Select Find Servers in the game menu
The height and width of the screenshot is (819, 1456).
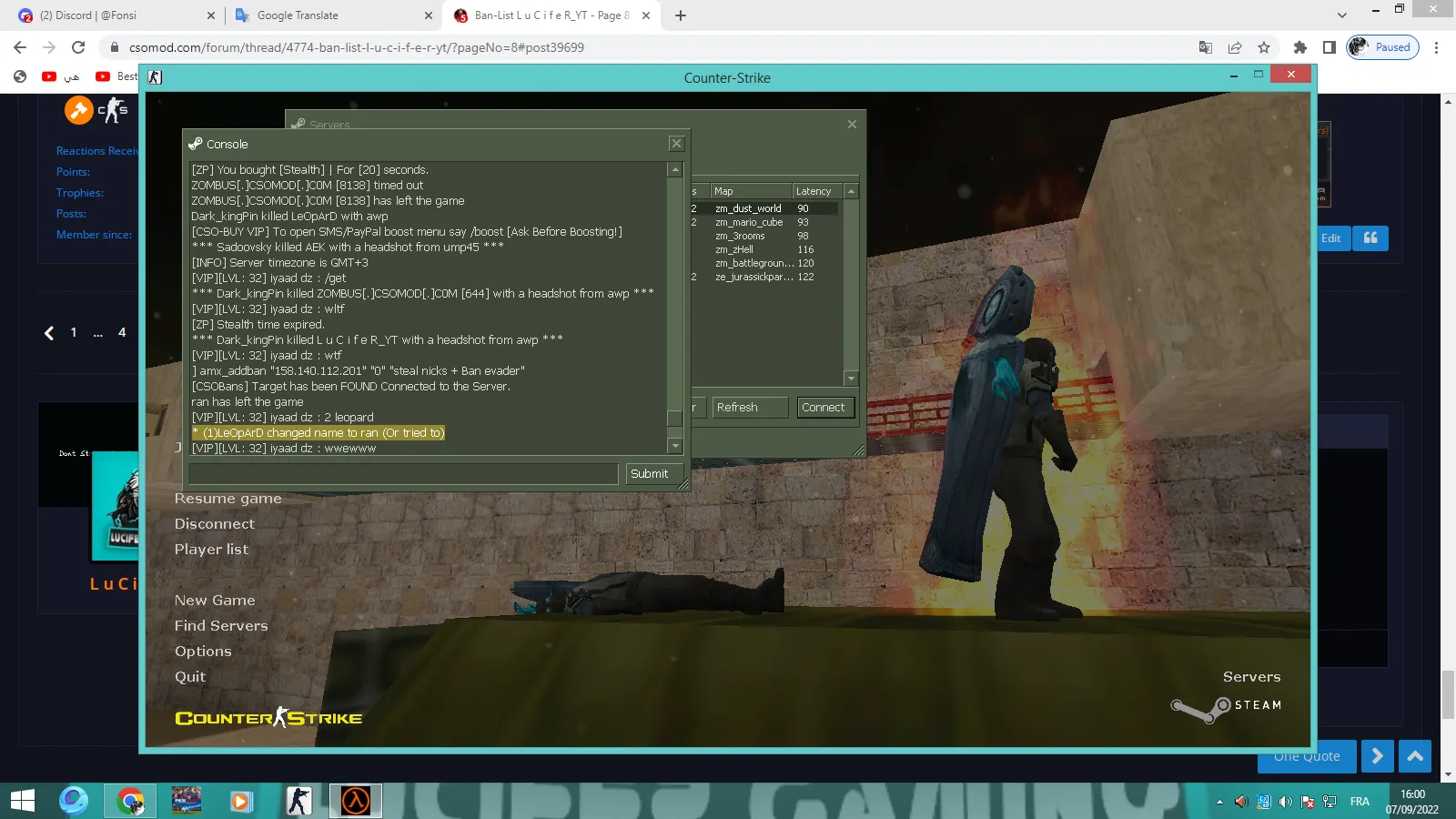point(221,625)
